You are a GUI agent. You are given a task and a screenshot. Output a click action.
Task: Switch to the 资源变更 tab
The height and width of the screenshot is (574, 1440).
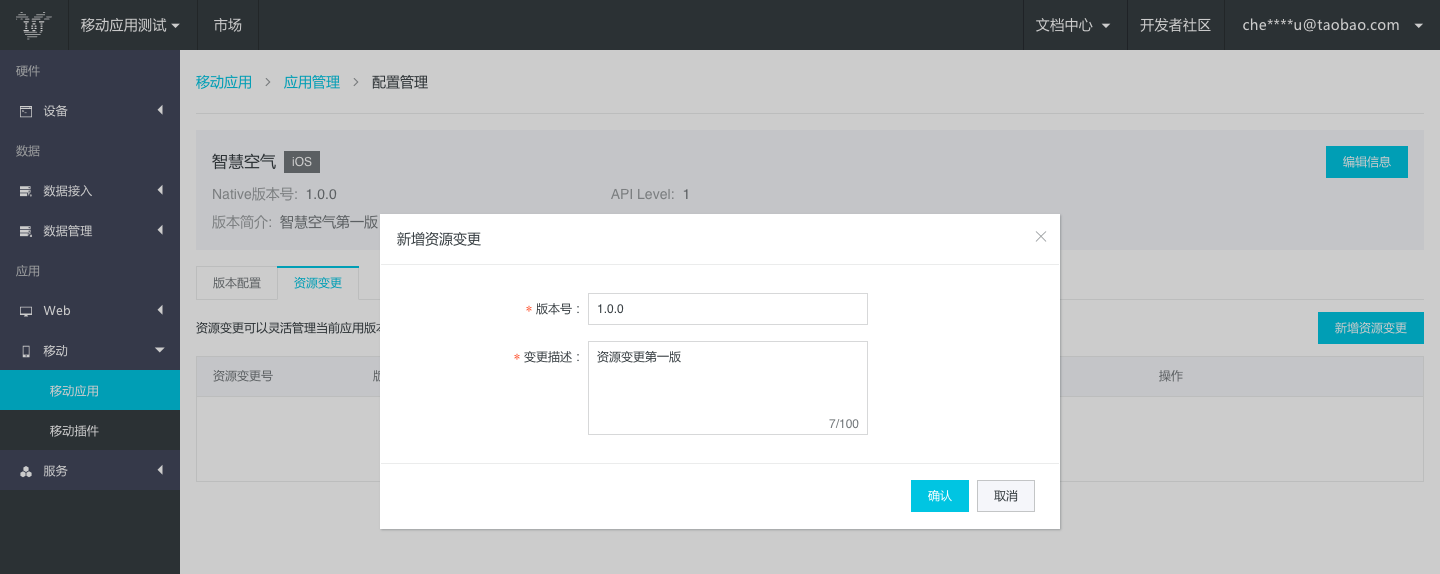318,283
